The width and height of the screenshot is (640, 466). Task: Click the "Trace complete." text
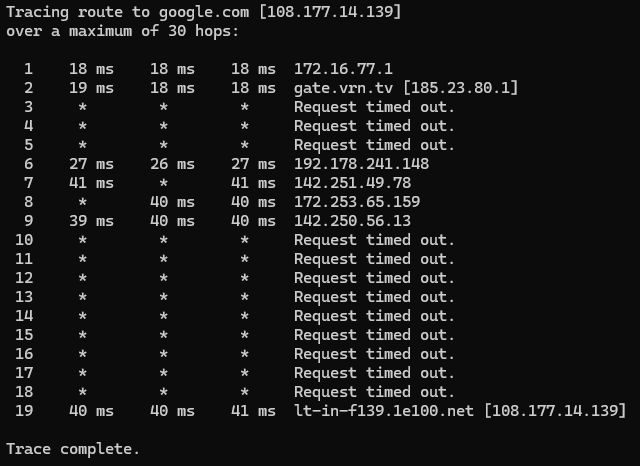tap(73, 449)
